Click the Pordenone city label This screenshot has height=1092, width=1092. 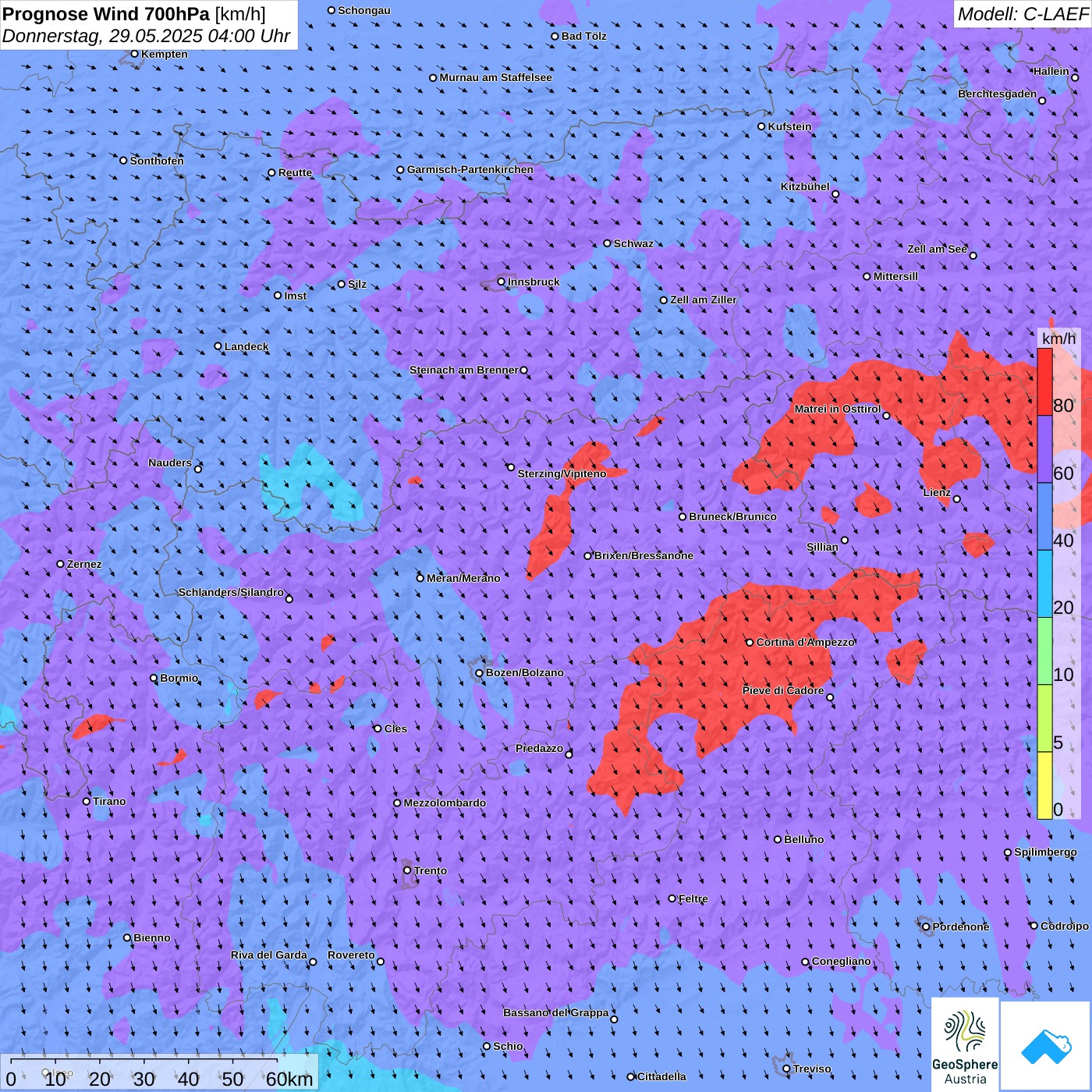(961, 927)
